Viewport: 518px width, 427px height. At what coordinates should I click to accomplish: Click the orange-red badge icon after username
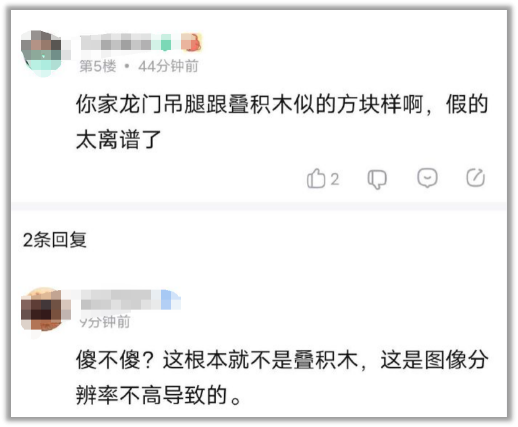click(x=191, y=42)
